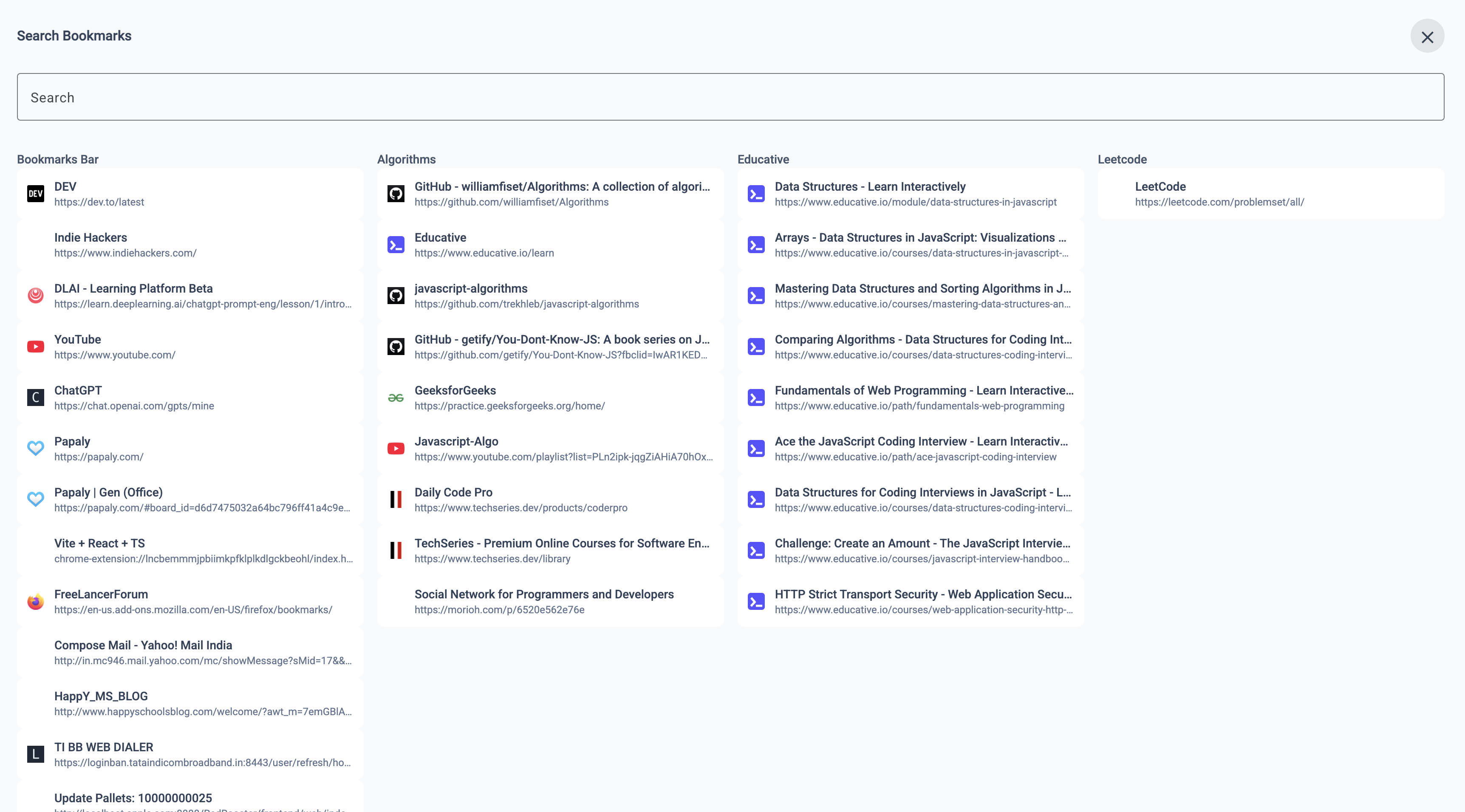Image resolution: width=1465 pixels, height=812 pixels.
Task: Open the LeetCode bookmark
Action: point(1270,194)
